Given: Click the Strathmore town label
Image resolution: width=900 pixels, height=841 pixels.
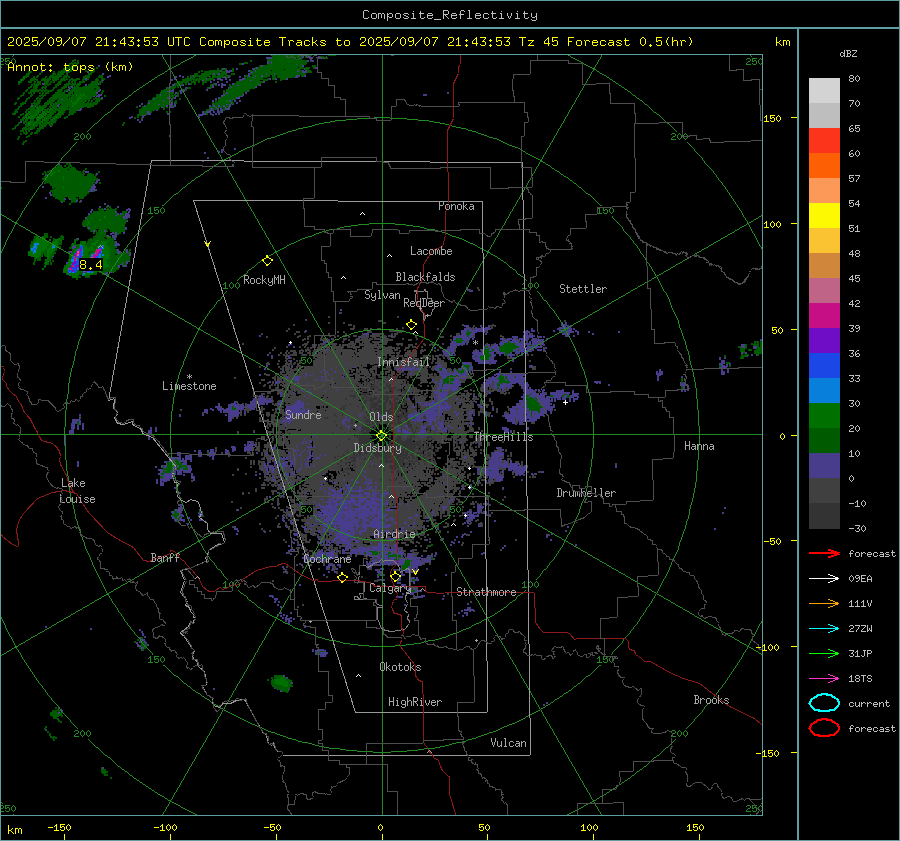Looking at the screenshot, I should pyautogui.click(x=486, y=592).
